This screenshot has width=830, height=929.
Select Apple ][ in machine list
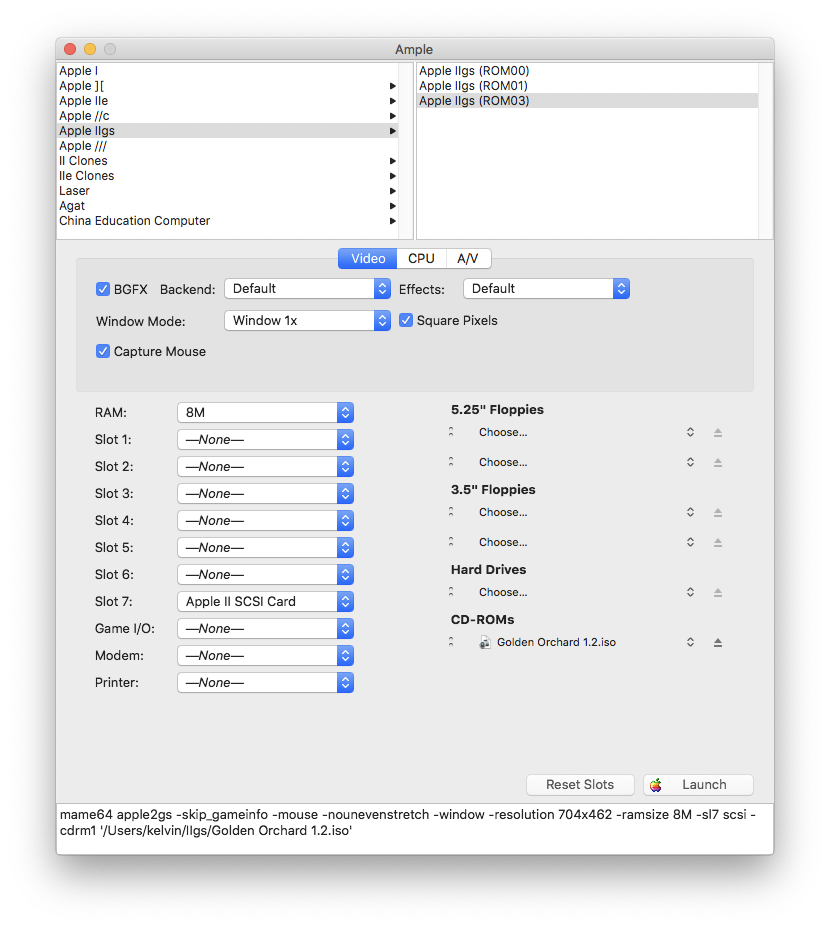[227, 86]
